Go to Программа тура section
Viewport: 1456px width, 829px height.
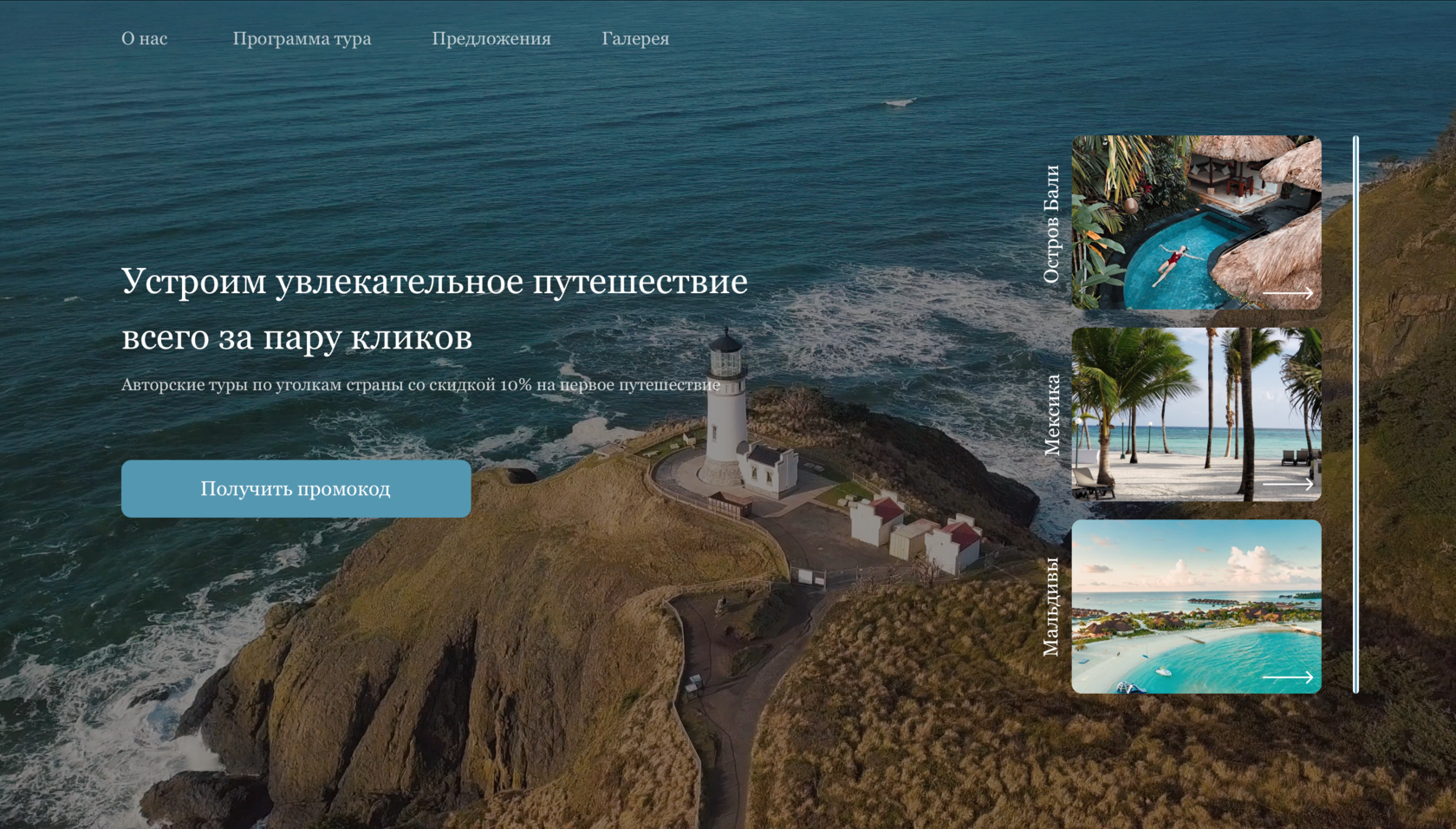[302, 39]
